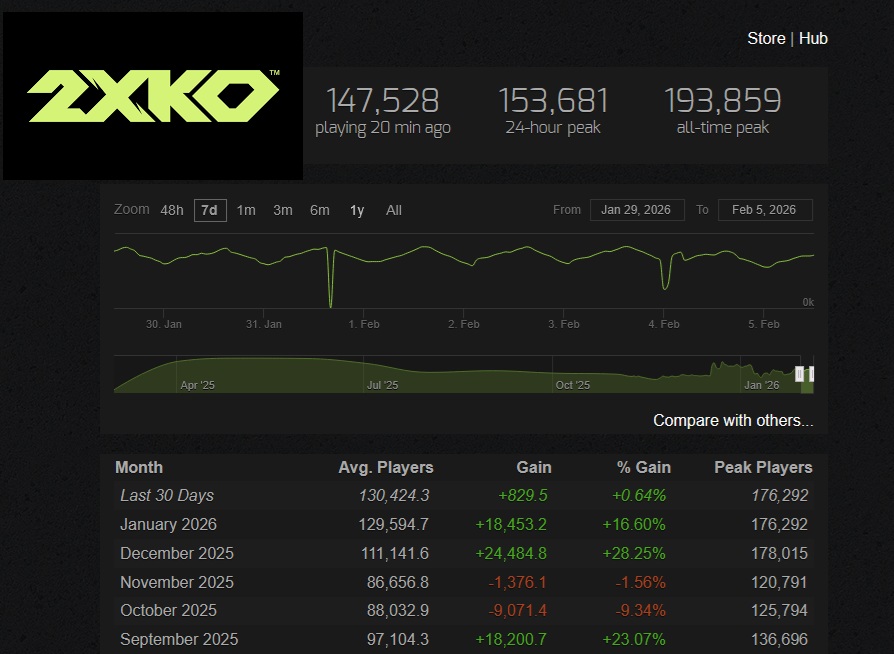Click the 153,681 24-hour peak figure

553,100
